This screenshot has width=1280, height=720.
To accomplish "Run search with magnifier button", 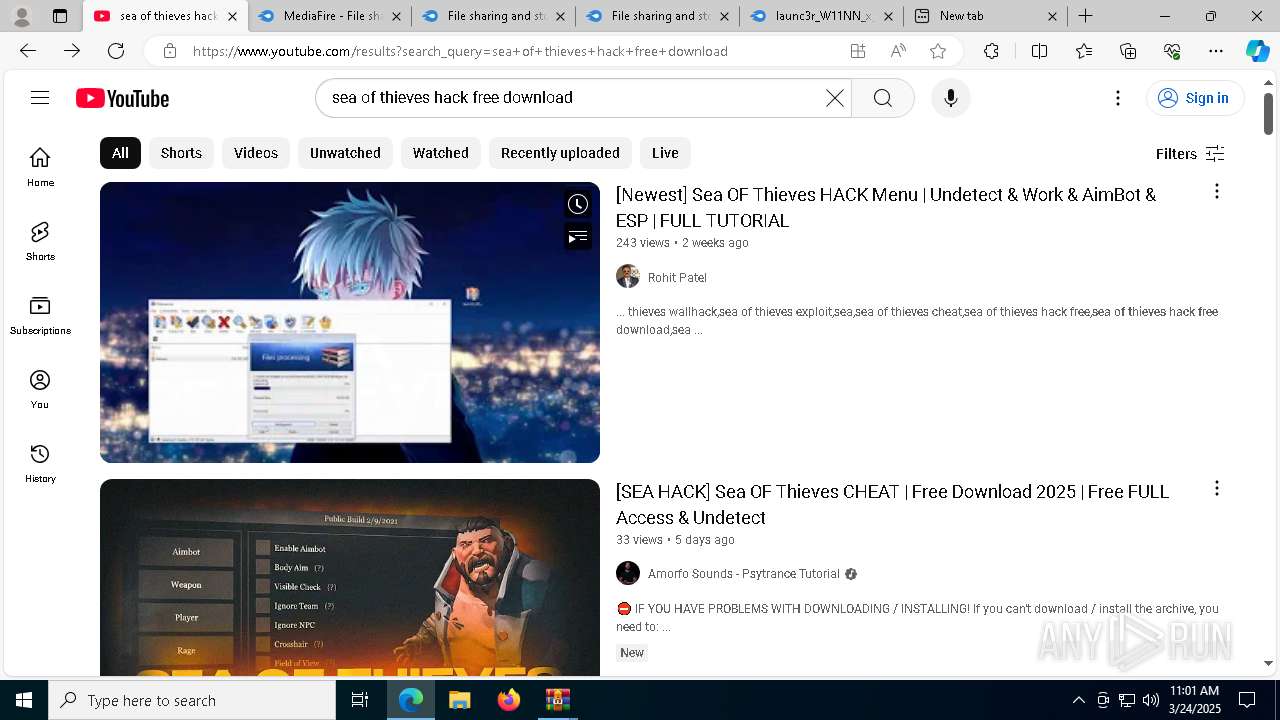I will 882,98.
